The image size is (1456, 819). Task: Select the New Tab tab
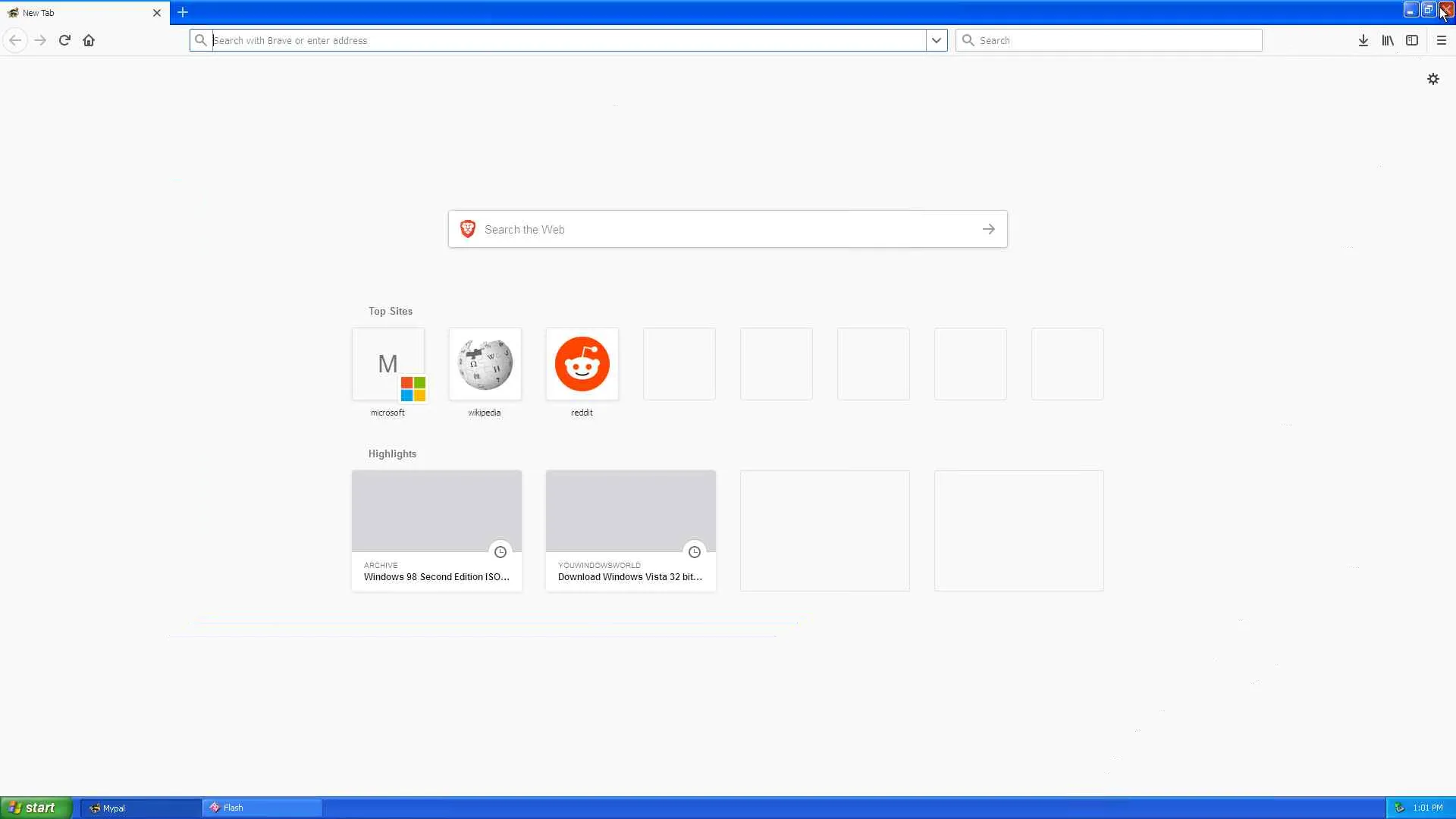[76, 13]
